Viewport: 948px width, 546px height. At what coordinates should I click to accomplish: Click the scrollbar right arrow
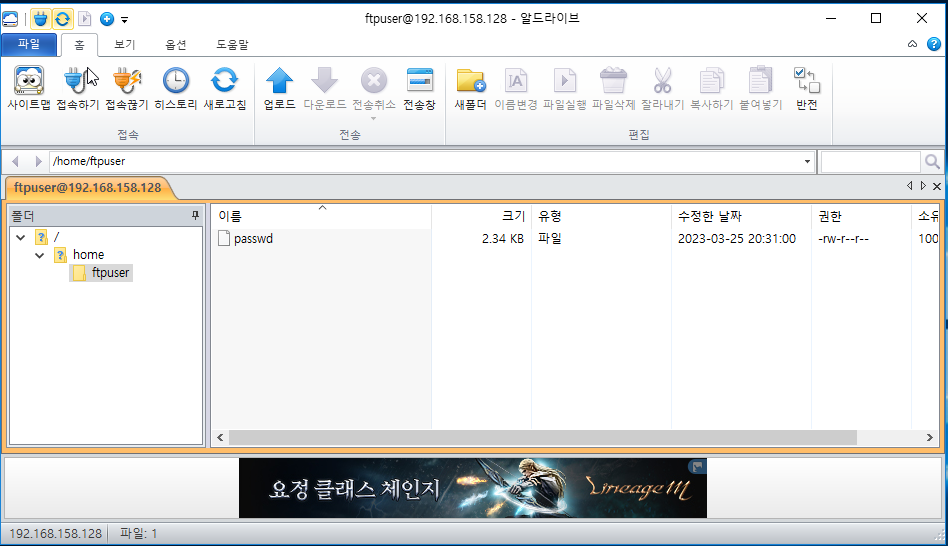pyautogui.click(x=930, y=437)
